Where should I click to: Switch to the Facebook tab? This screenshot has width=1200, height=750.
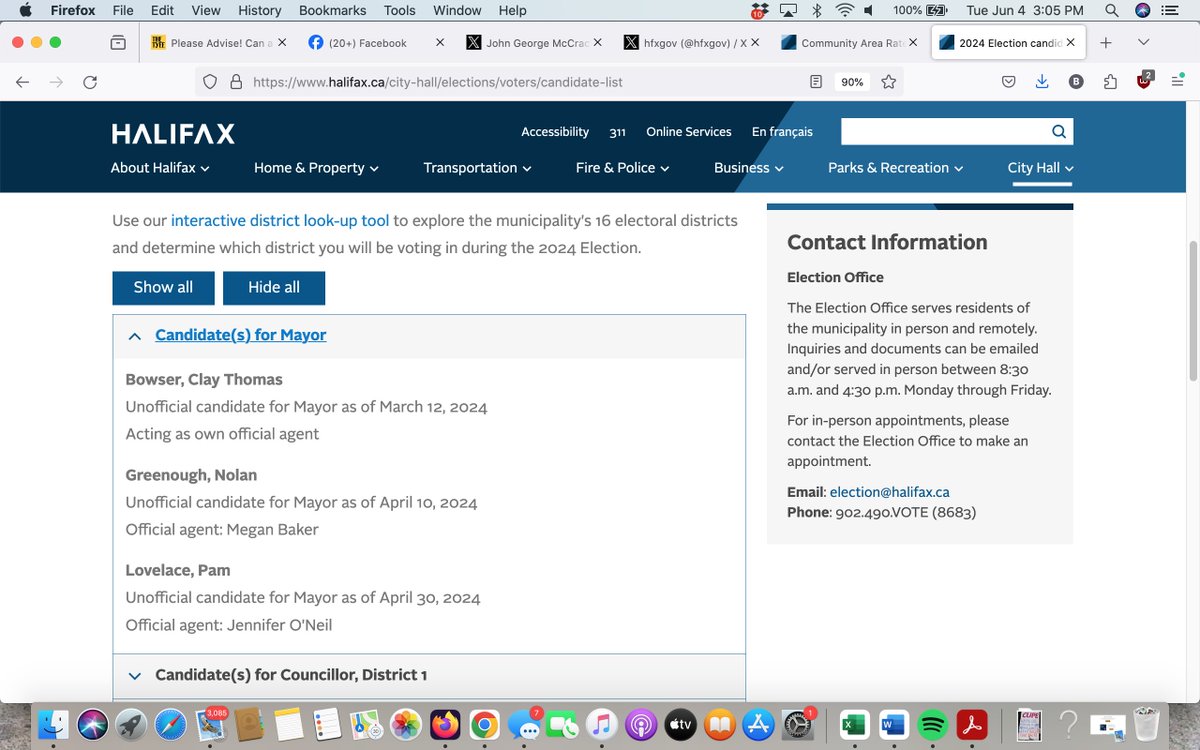coord(374,43)
